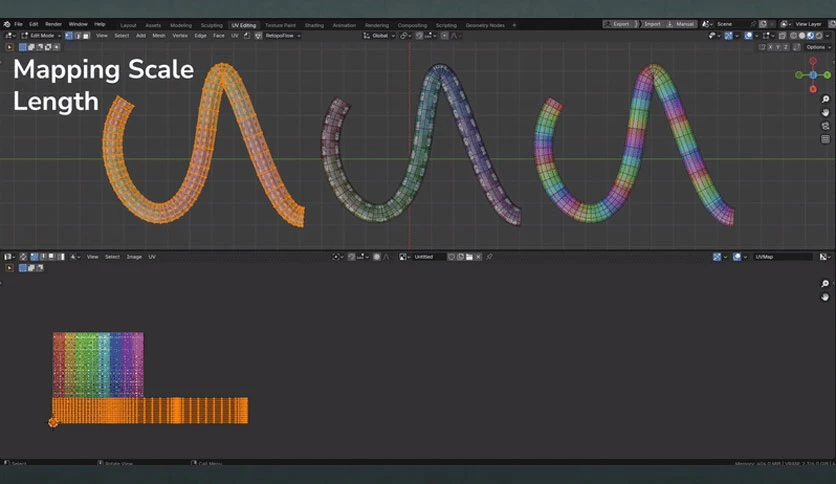Screen dimensions: 836x484
Task: Switch to the Shading workspace tab
Action: point(314,26)
